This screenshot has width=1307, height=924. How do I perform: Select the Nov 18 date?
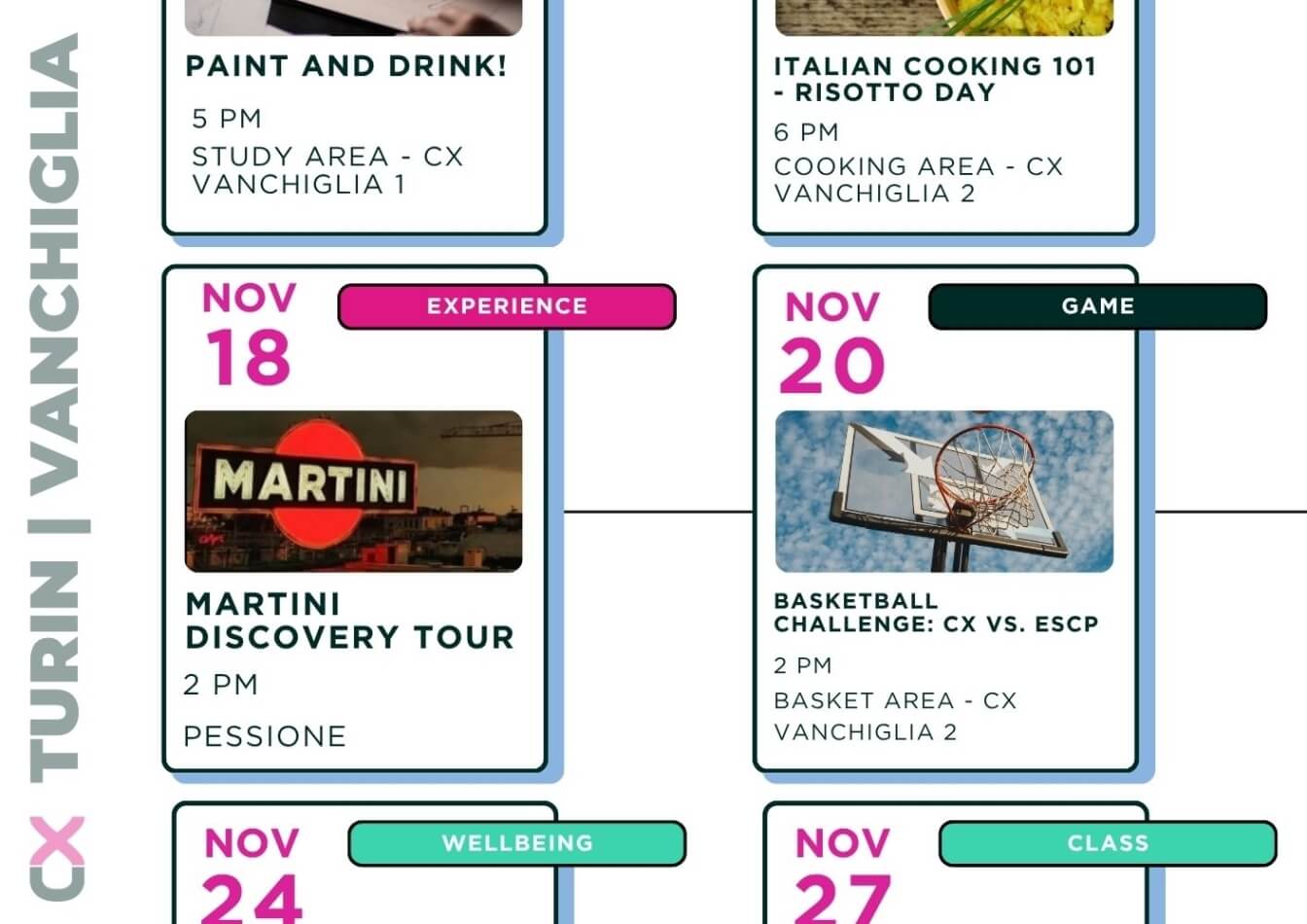click(x=249, y=334)
